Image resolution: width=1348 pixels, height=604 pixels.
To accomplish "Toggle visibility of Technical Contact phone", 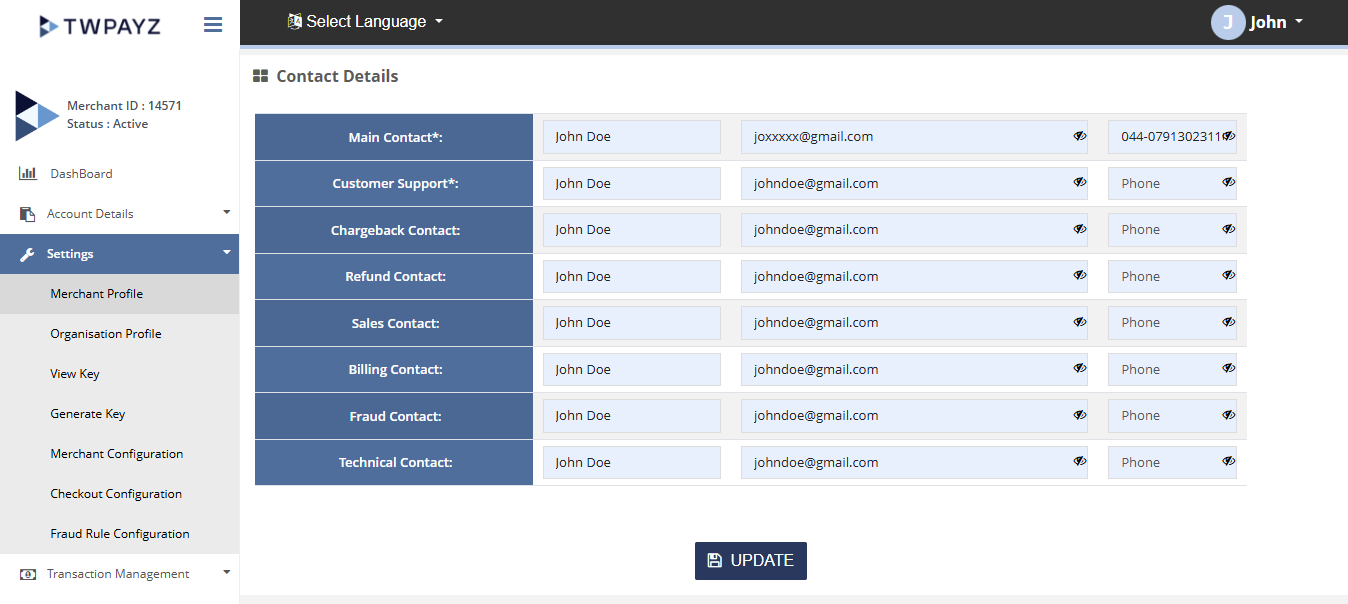I will pyautogui.click(x=1228, y=462).
